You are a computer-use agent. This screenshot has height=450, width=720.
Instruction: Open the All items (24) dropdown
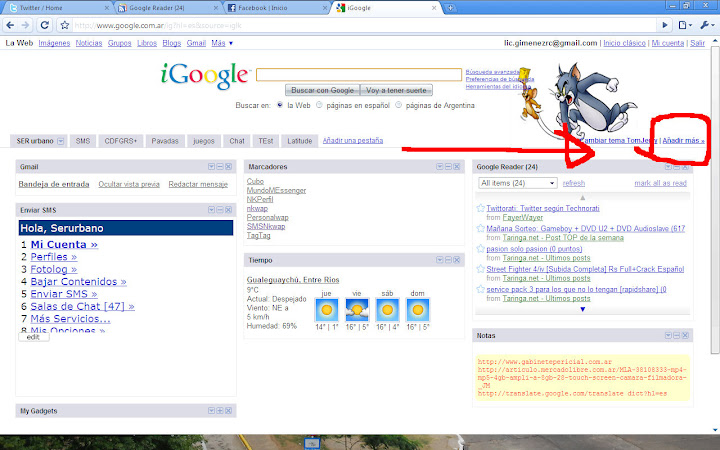(518, 183)
